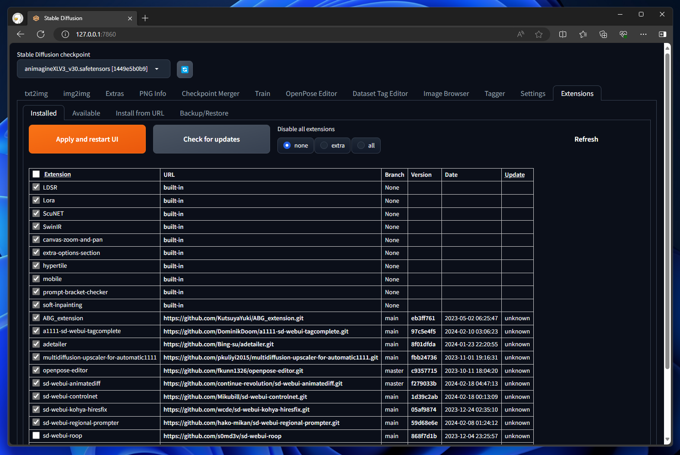The width and height of the screenshot is (680, 455).
Task: Toggle split screen icon in browser toolbar
Action: [x=562, y=34]
